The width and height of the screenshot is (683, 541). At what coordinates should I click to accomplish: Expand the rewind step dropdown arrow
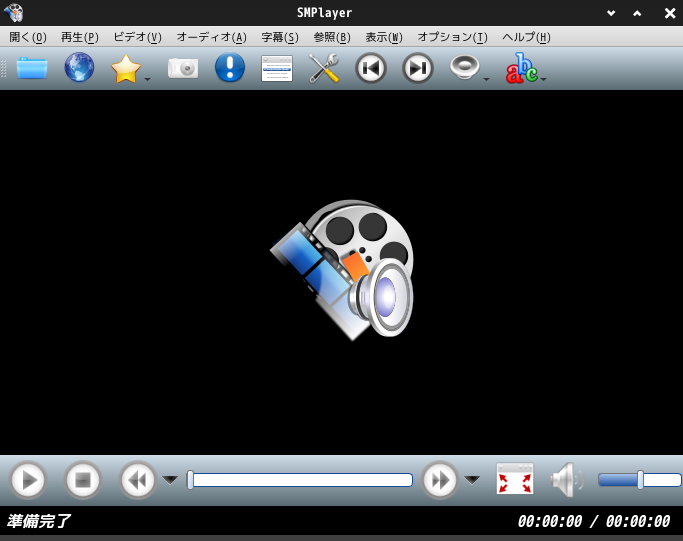[x=170, y=480]
